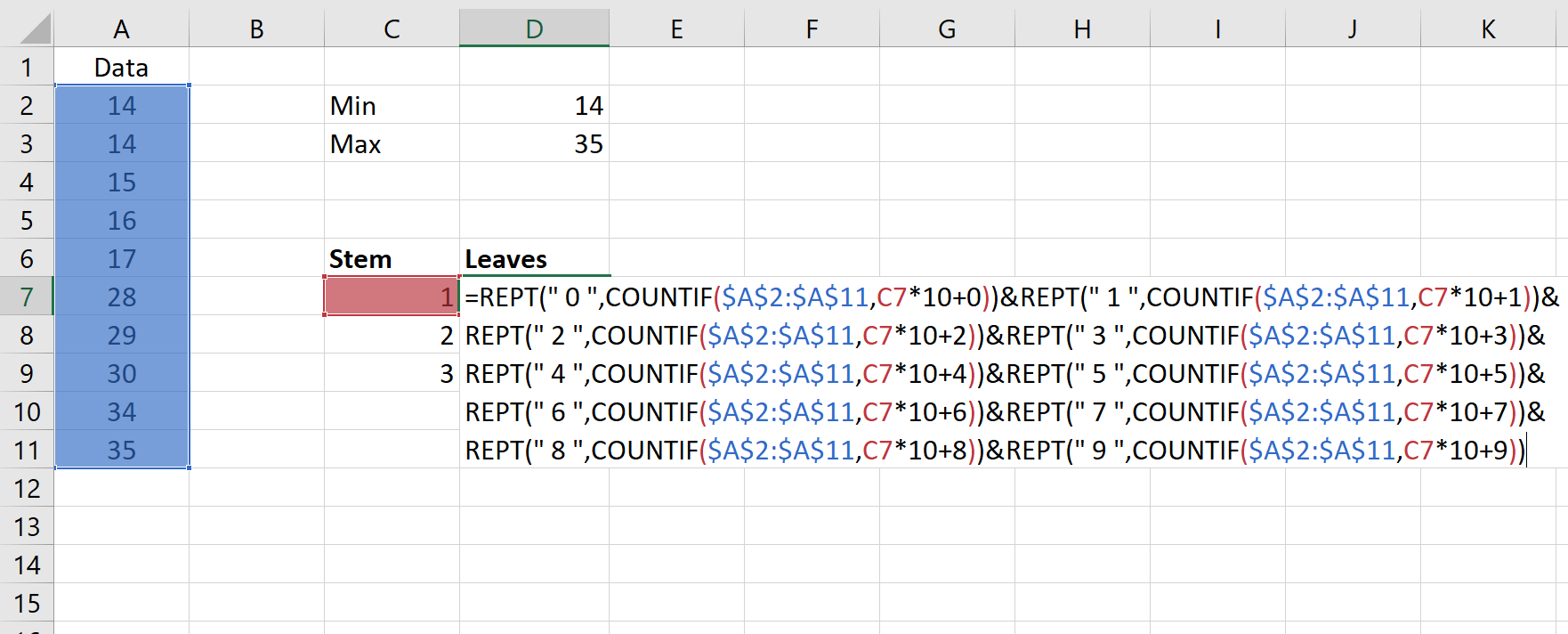Select column E header

(x=677, y=28)
